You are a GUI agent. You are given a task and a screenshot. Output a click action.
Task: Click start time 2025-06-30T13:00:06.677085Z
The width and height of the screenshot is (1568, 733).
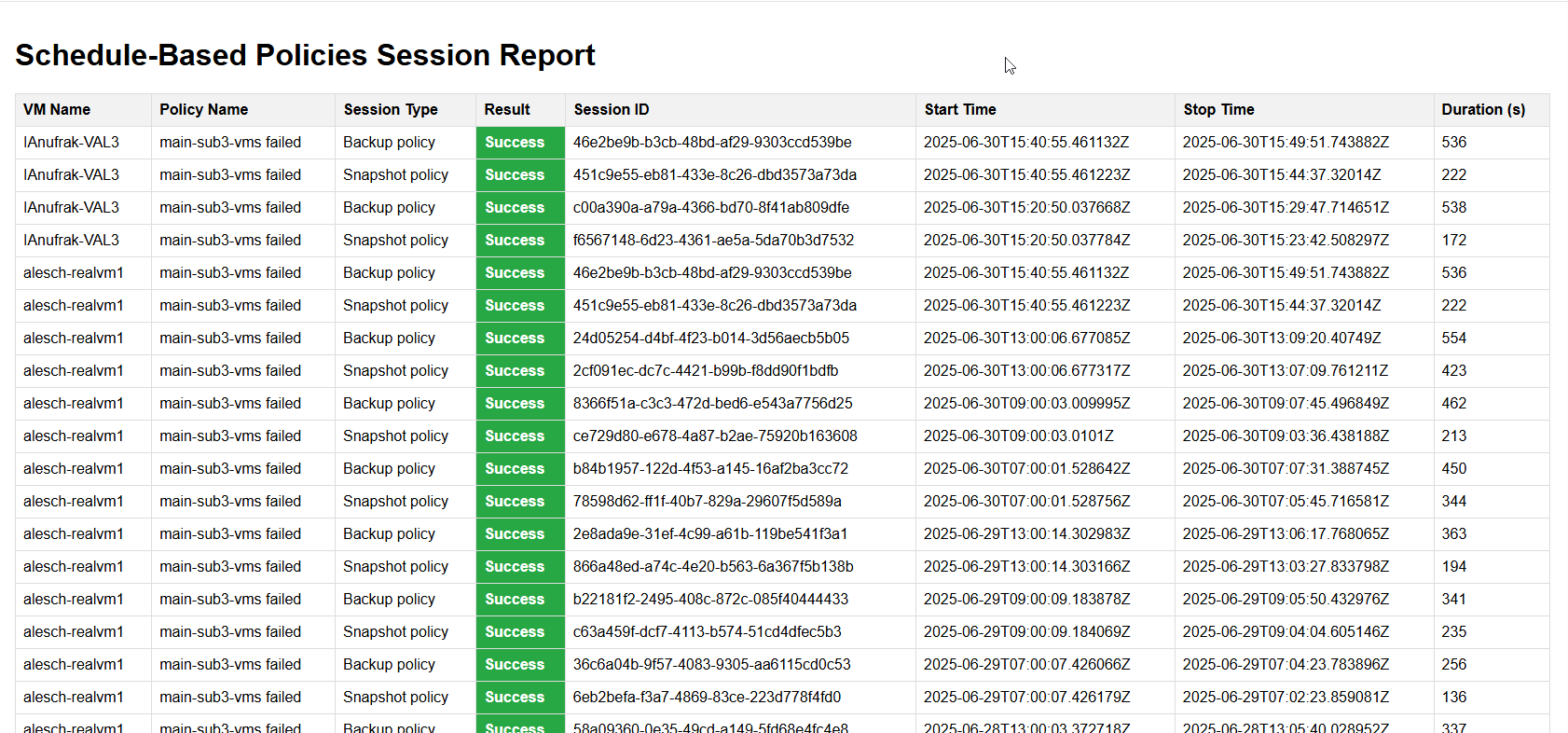tap(1027, 338)
